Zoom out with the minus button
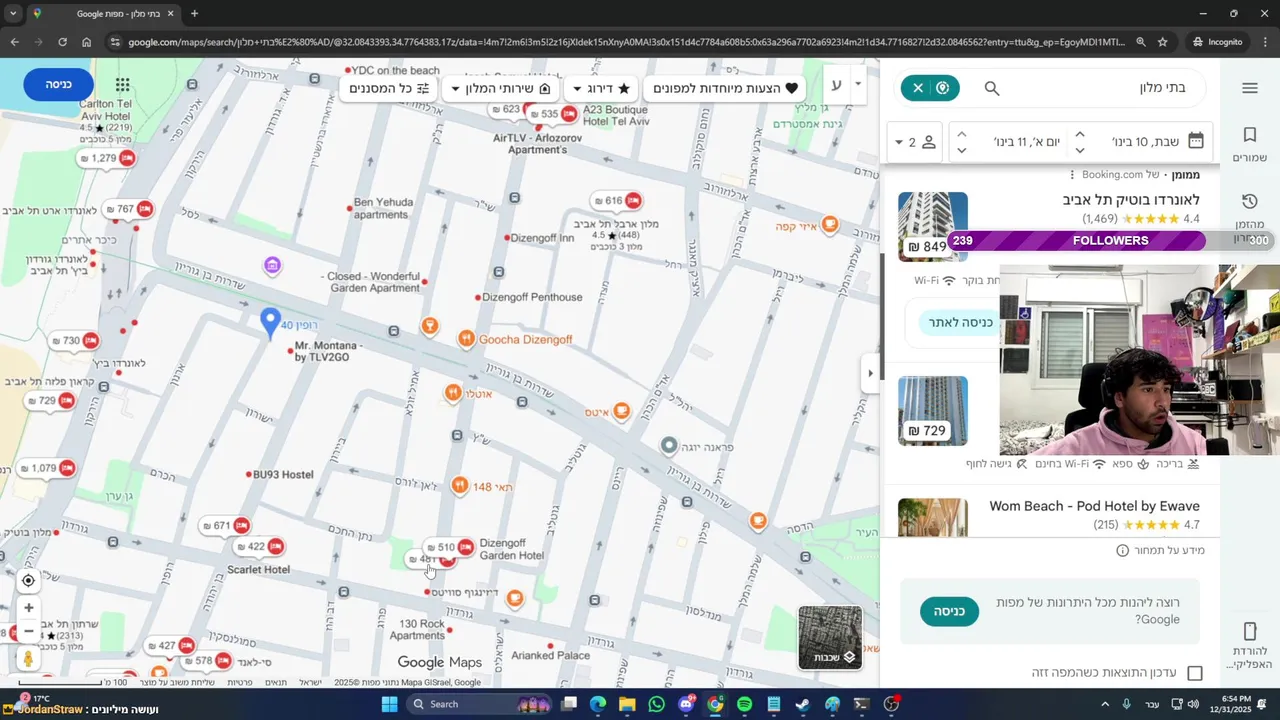The image size is (1280, 720). pyautogui.click(x=28, y=632)
